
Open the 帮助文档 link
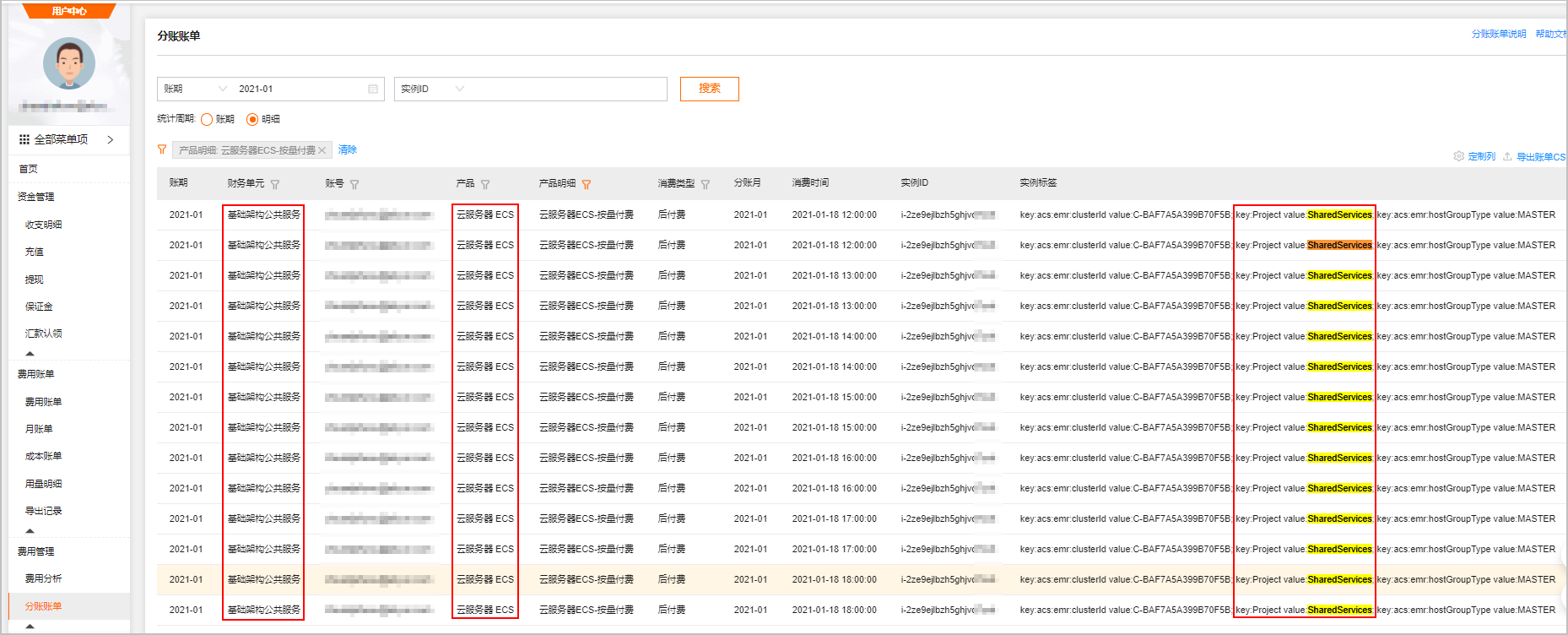(1551, 34)
